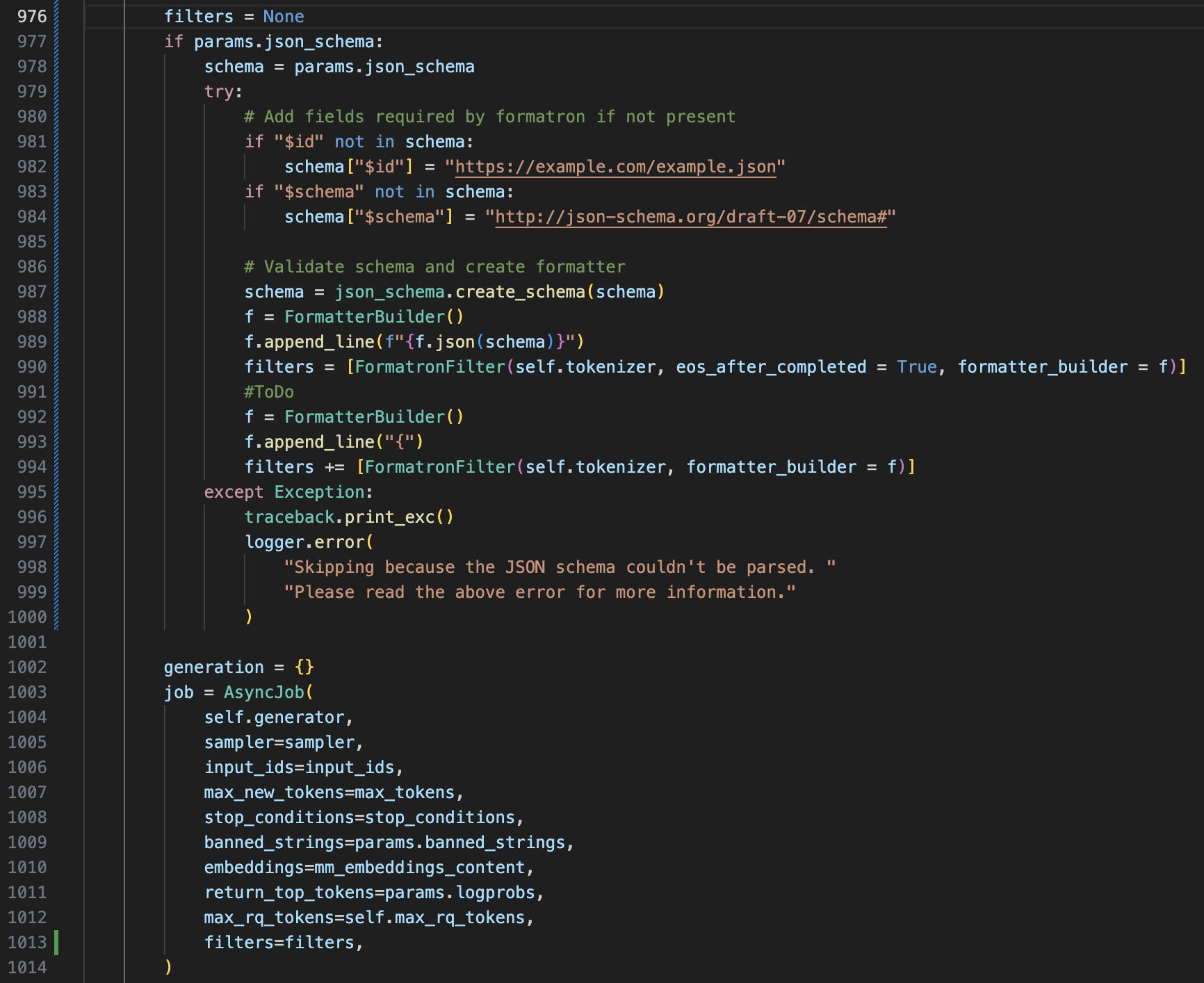Viewport: 1204px width, 983px height.
Task: Click the "try:" keyword
Action: point(223,92)
